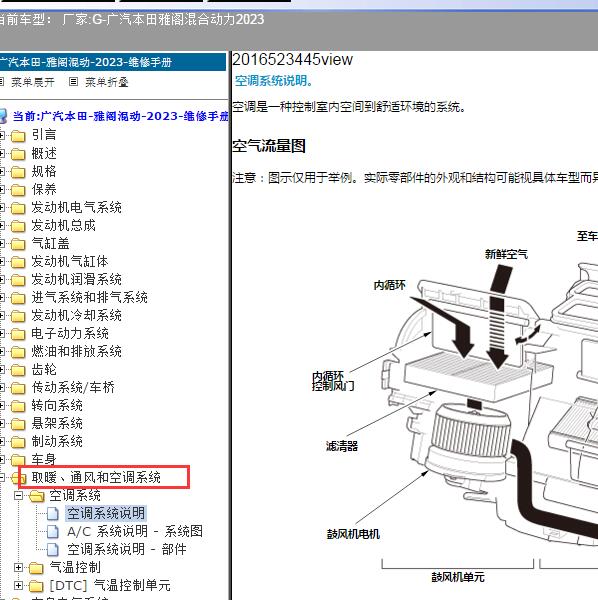Viewport: 598px width, 600px height.
Task: Open the 发动机总成 tree item
Action: tap(64, 225)
